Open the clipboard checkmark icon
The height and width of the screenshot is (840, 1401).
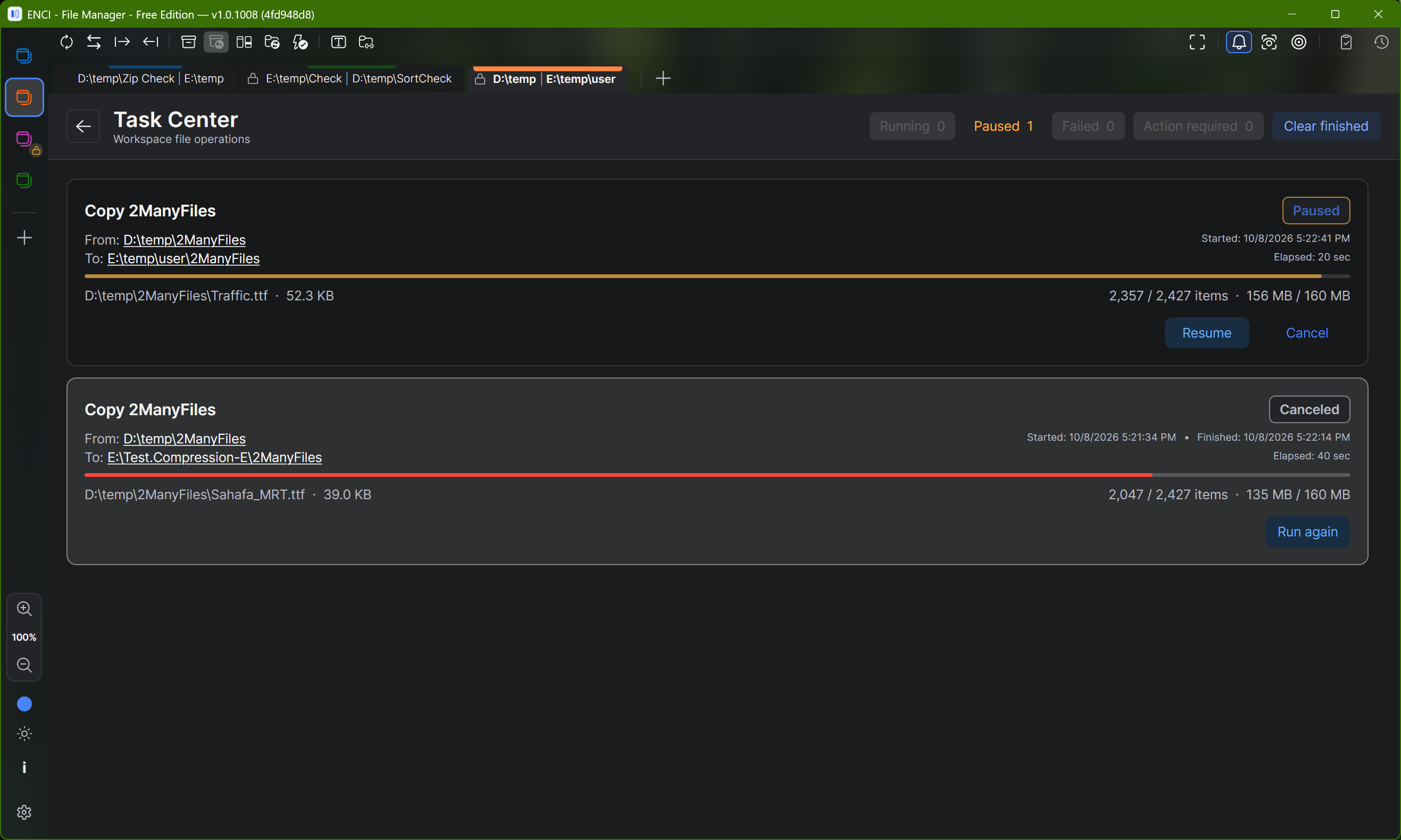click(1346, 42)
